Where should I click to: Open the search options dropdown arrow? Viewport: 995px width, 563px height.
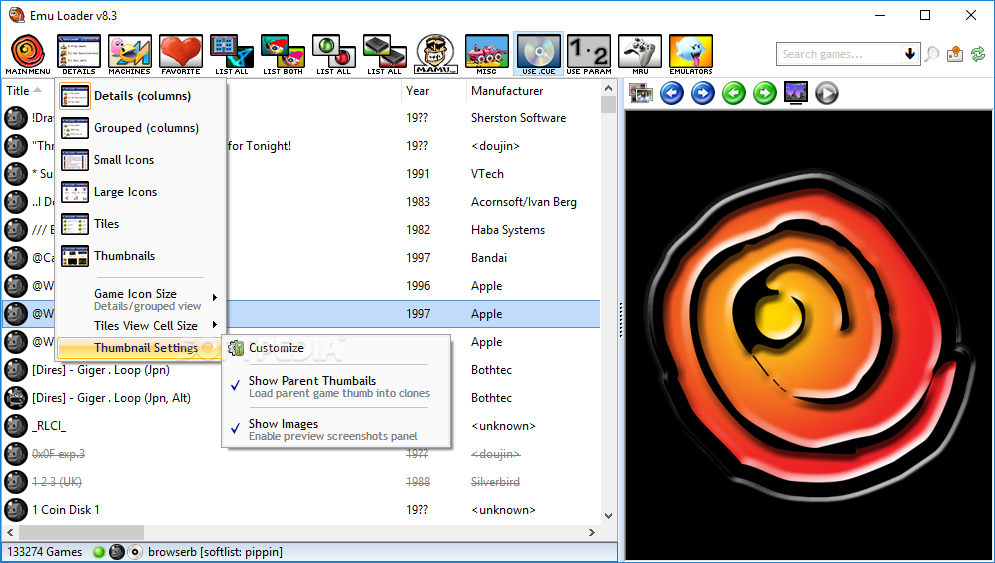pos(910,54)
